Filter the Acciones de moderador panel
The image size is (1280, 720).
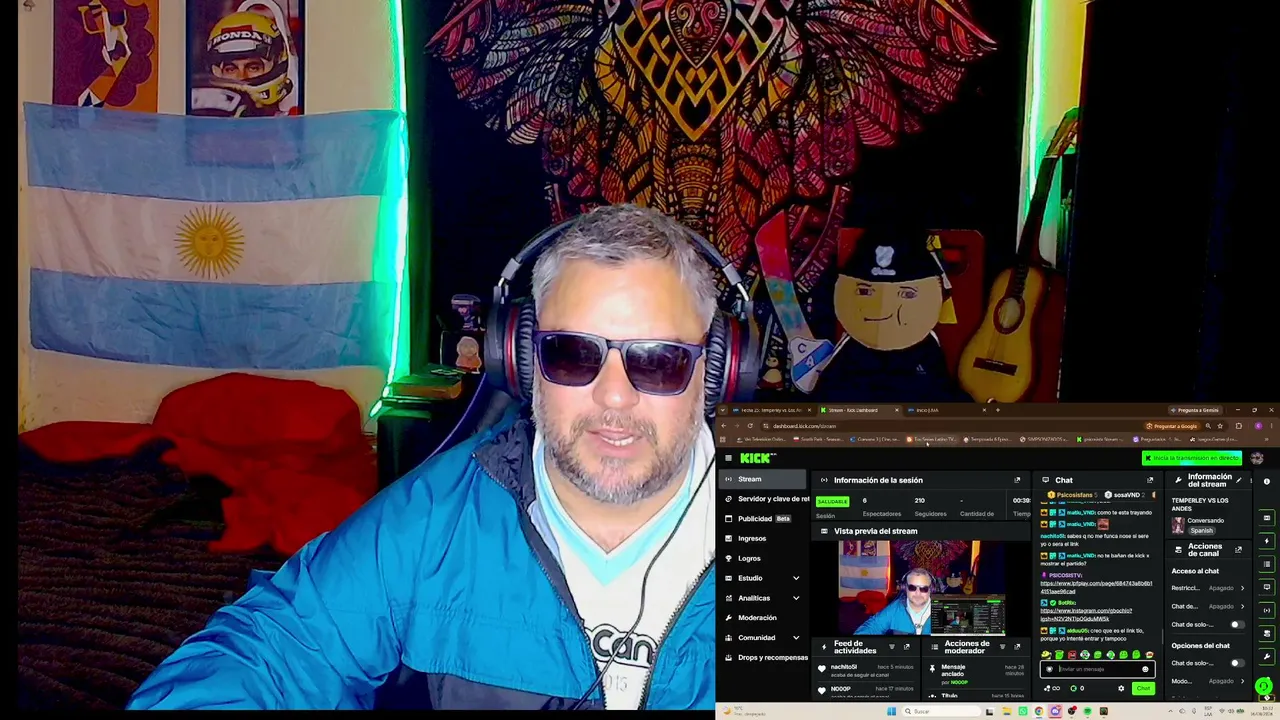point(1002,646)
